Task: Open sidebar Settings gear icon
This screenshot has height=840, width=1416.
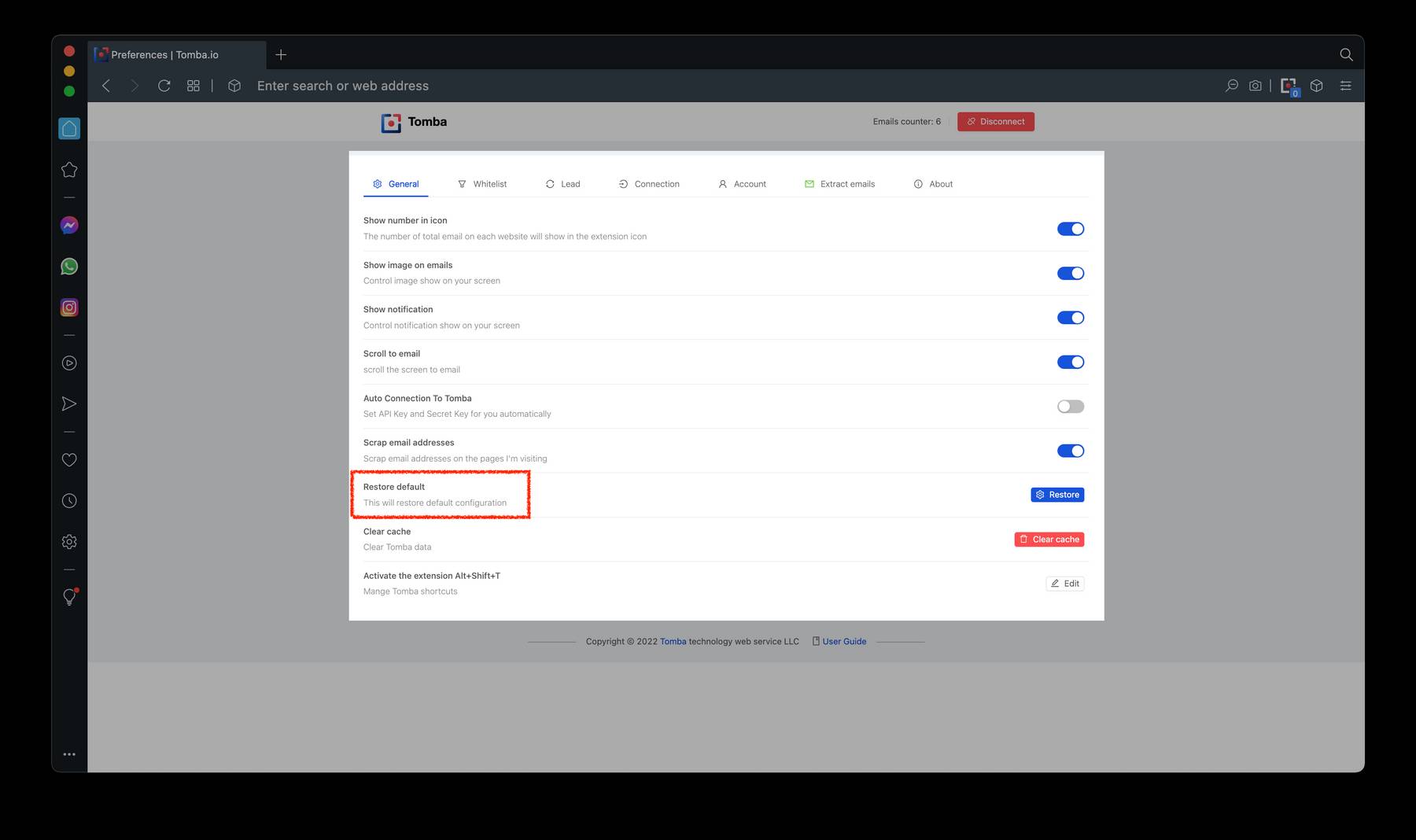Action: point(69,542)
